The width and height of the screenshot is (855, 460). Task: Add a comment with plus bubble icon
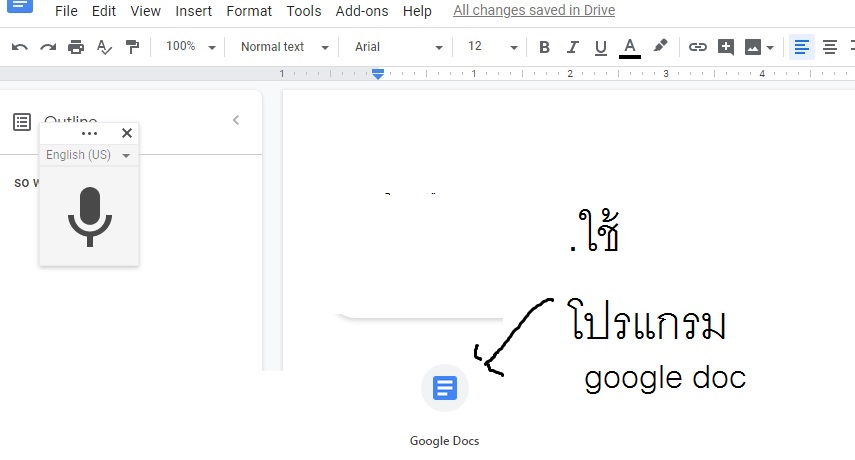pyautogui.click(x=726, y=47)
